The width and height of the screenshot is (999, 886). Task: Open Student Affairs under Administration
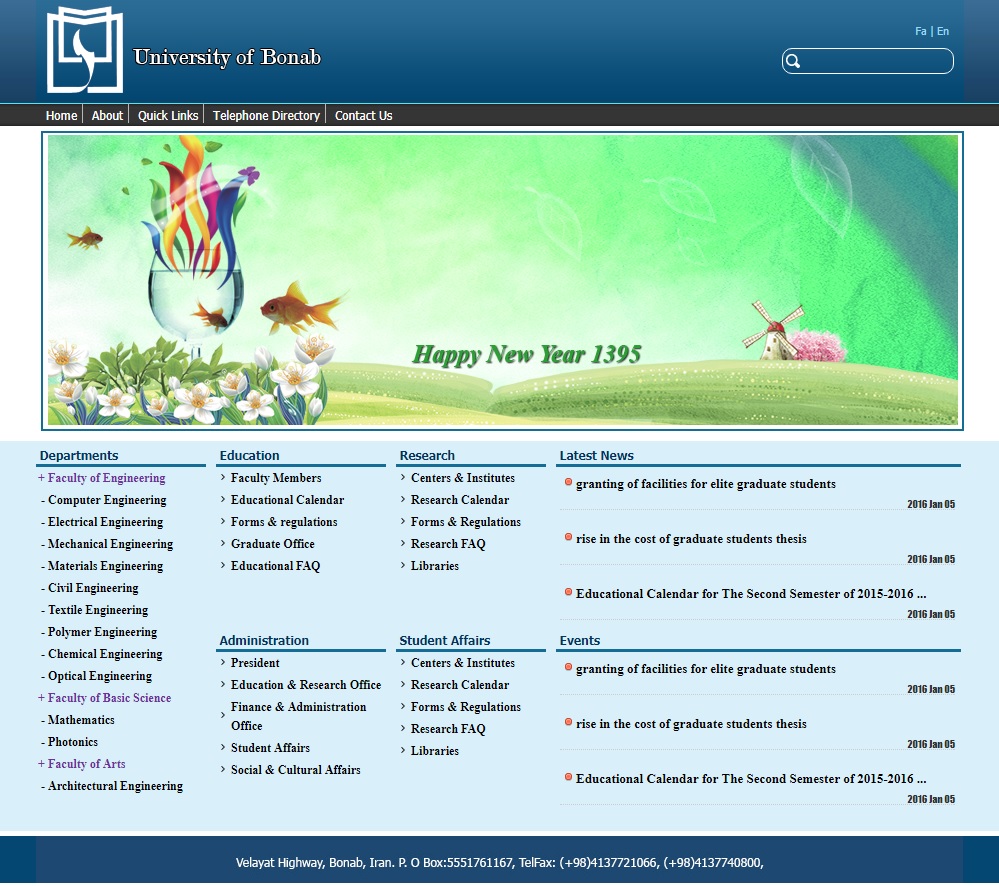(270, 748)
